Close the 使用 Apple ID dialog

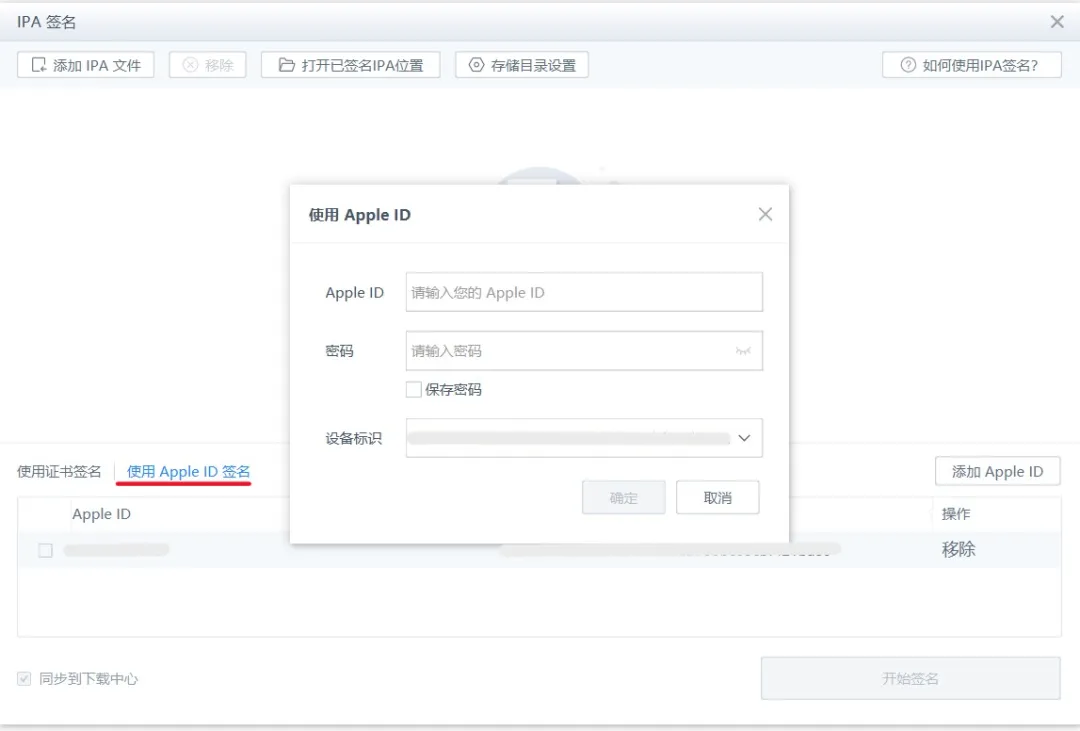pos(765,214)
